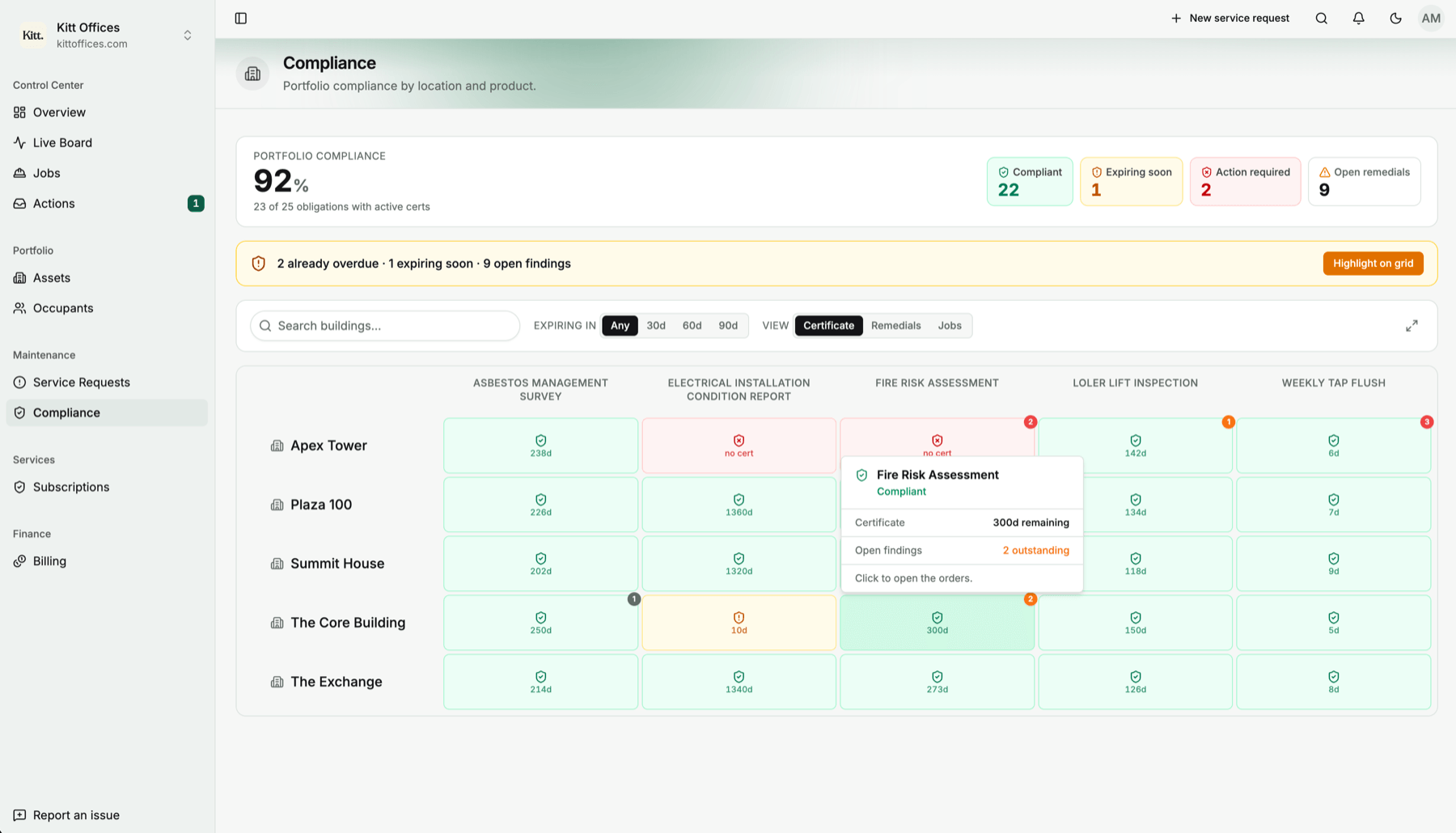1456x833 pixels.
Task: Open The Core Building 10d expiring cell
Action: [739, 623]
